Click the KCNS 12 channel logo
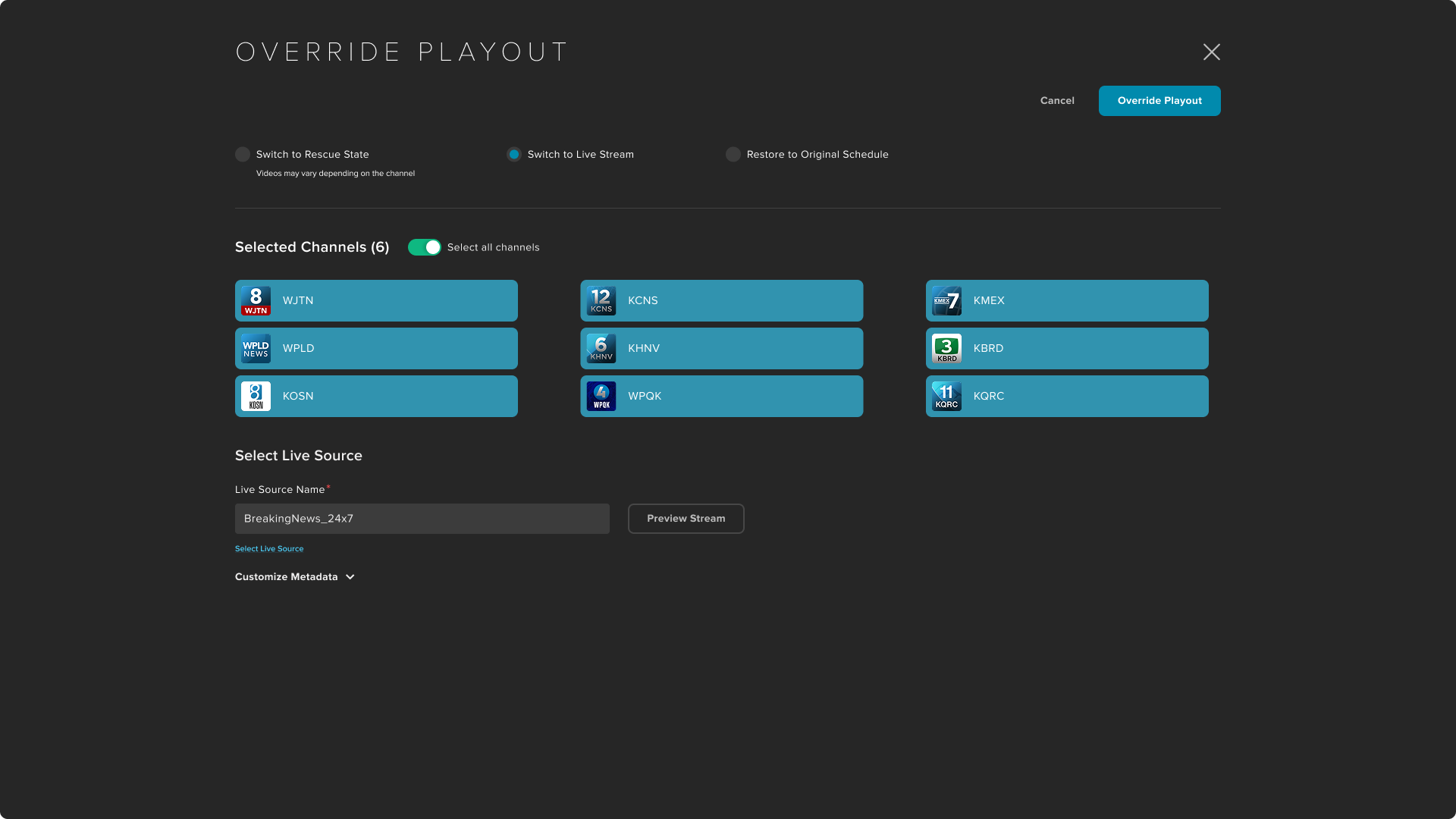Viewport: 1456px width, 819px height. pos(601,301)
